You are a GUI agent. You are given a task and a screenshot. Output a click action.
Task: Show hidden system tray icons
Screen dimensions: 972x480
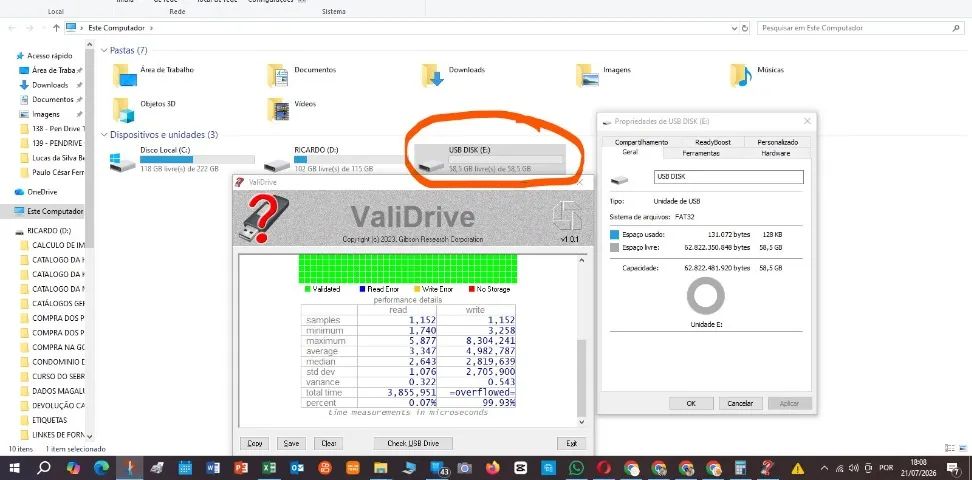(x=824, y=468)
